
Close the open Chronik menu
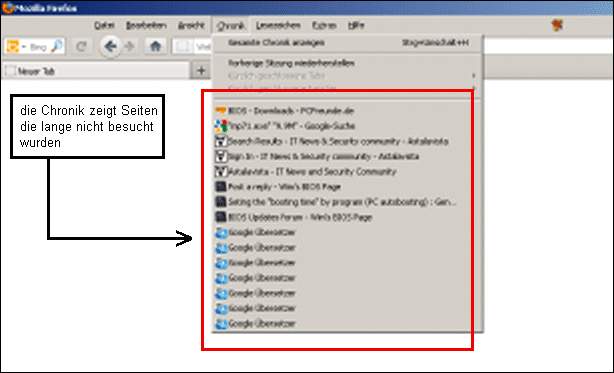[x=231, y=26]
